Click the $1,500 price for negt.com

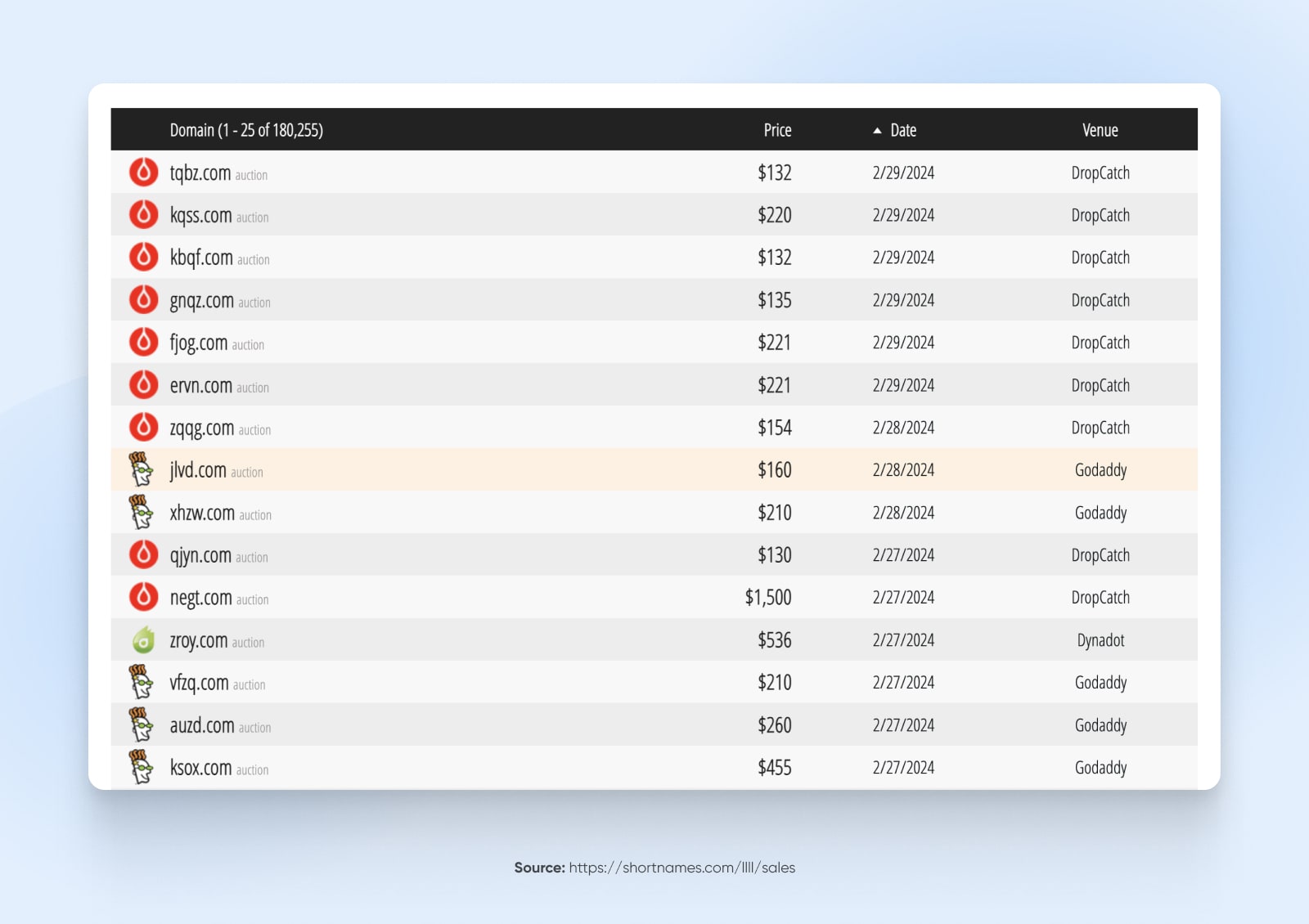coord(767,597)
